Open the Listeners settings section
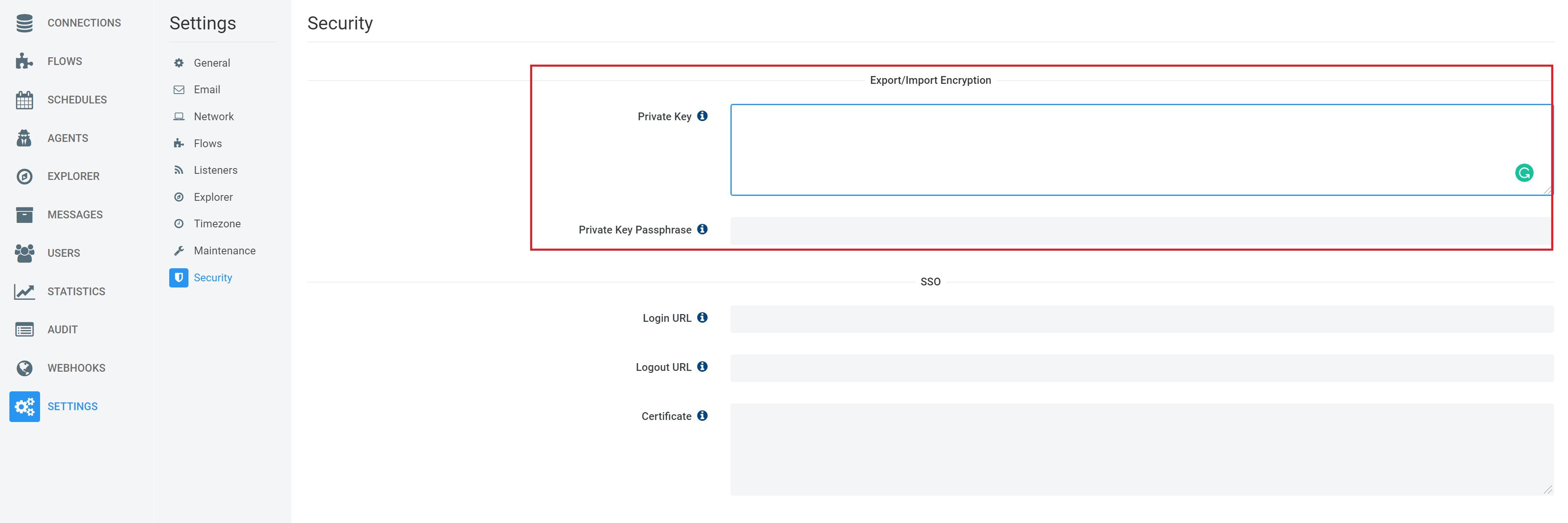Screen dimensions: 1568x523 tap(215, 171)
